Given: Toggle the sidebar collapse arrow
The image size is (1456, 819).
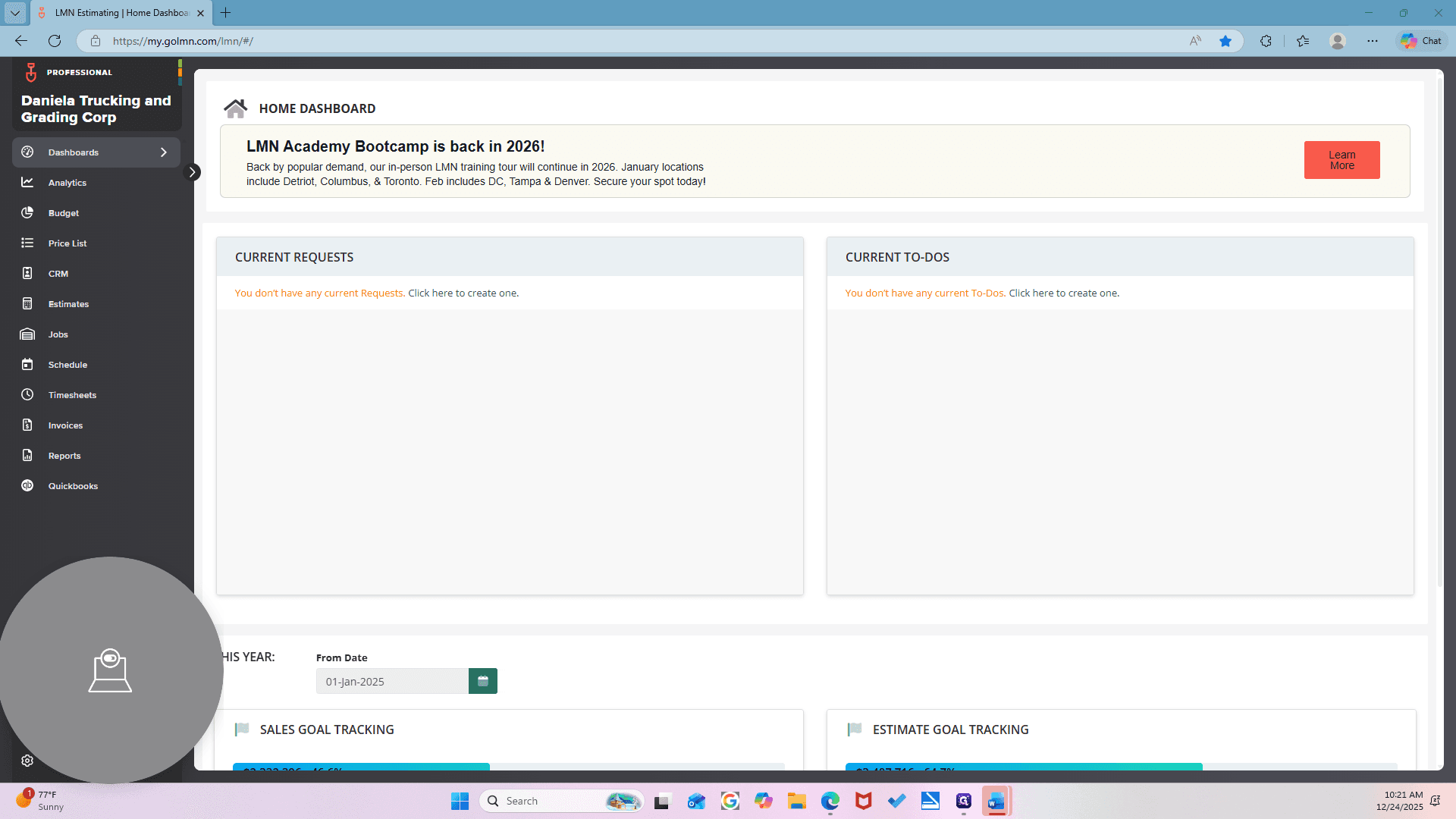Looking at the screenshot, I should (x=193, y=172).
